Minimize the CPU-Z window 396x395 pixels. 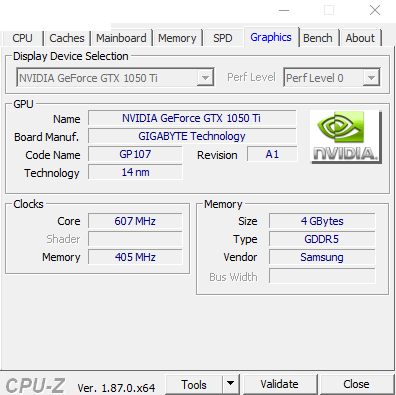284,10
